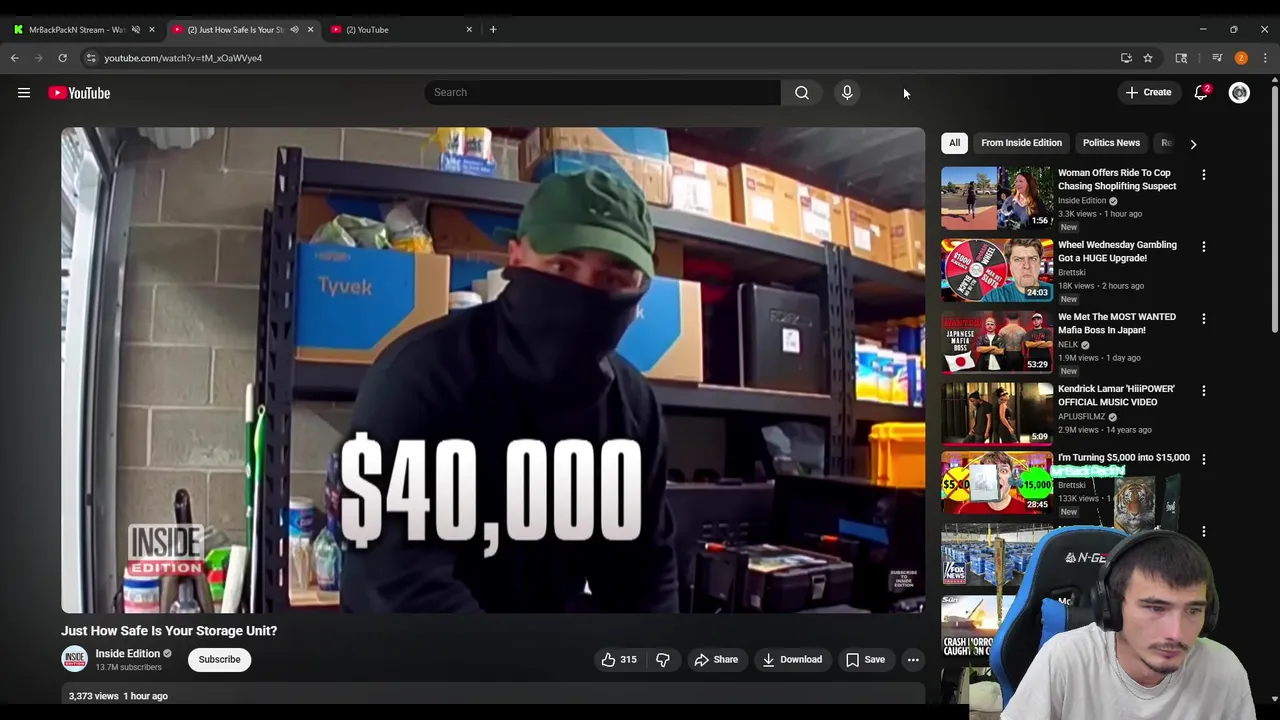The height and width of the screenshot is (720, 1280).
Task: Open the Chrome profile orange avatar
Action: tap(1241, 58)
